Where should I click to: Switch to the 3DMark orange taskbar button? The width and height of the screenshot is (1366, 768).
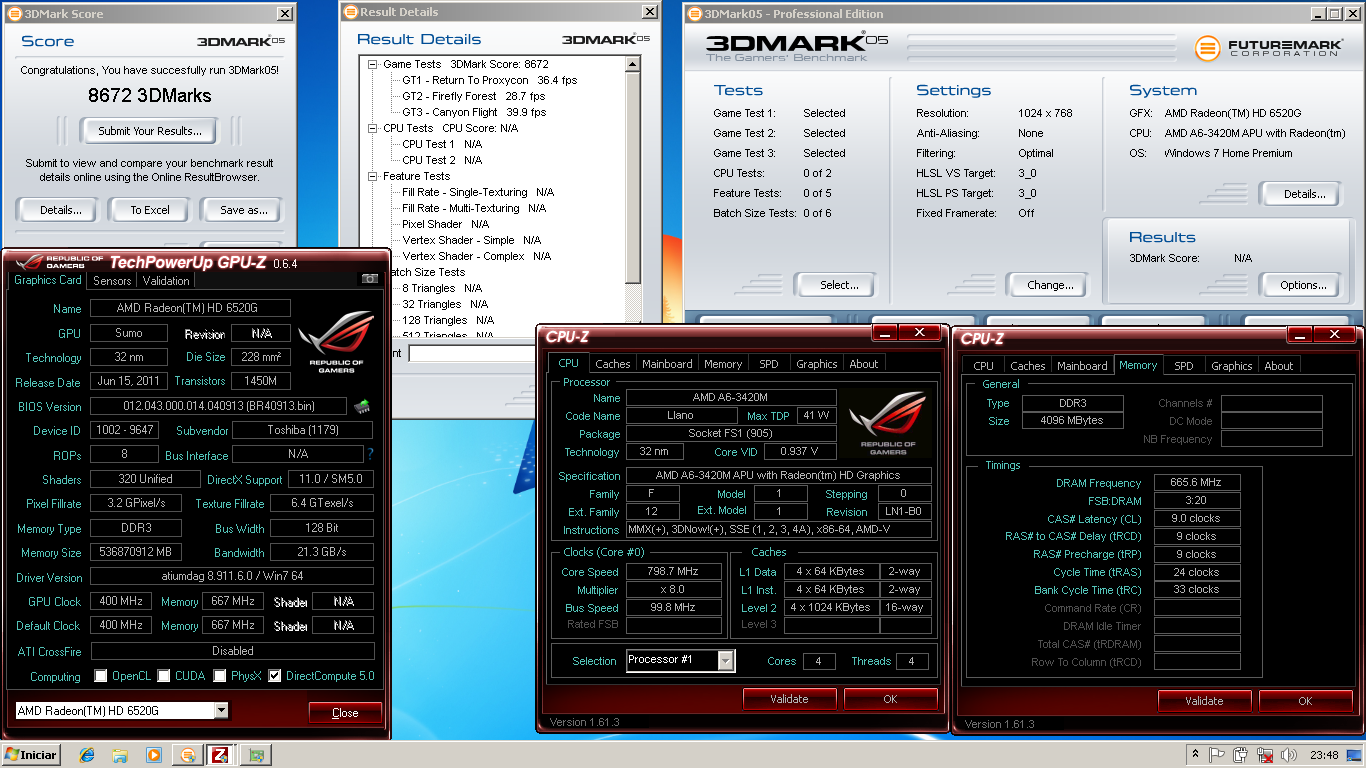pyautogui.click(x=187, y=755)
